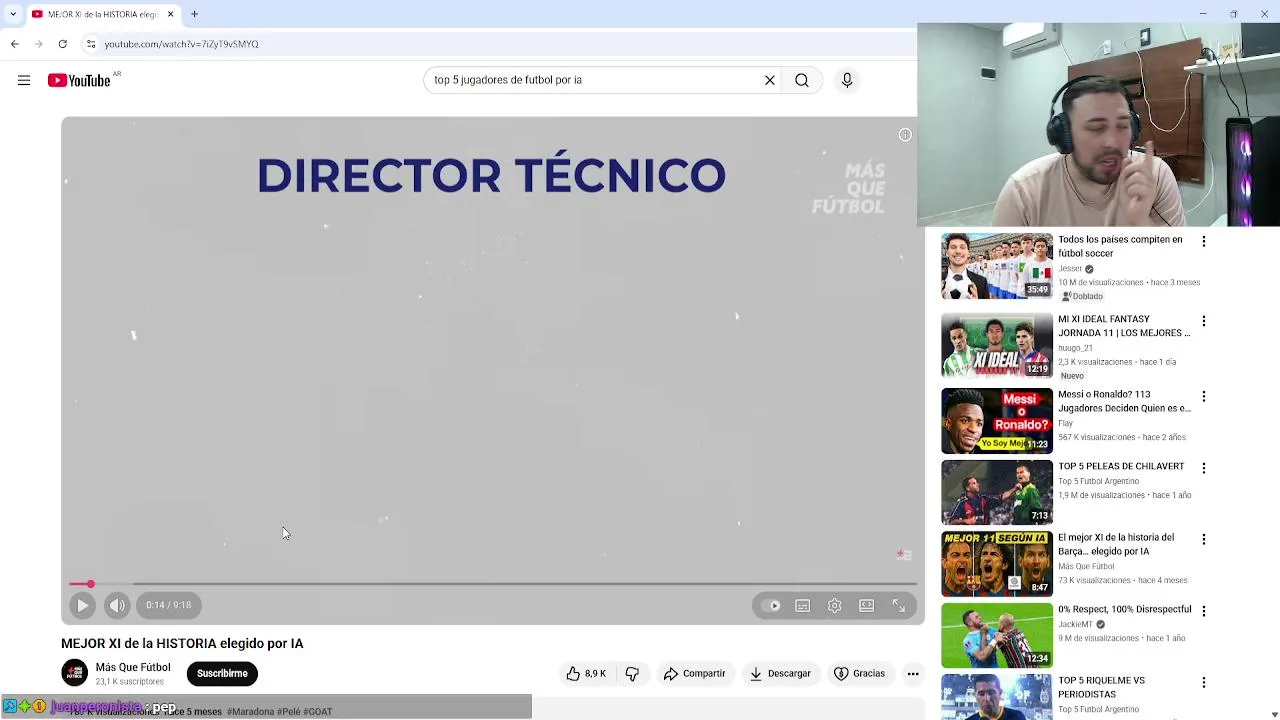Click the #GOAT hashtag
The image size is (1280, 720).
click(x=318, y=712)
